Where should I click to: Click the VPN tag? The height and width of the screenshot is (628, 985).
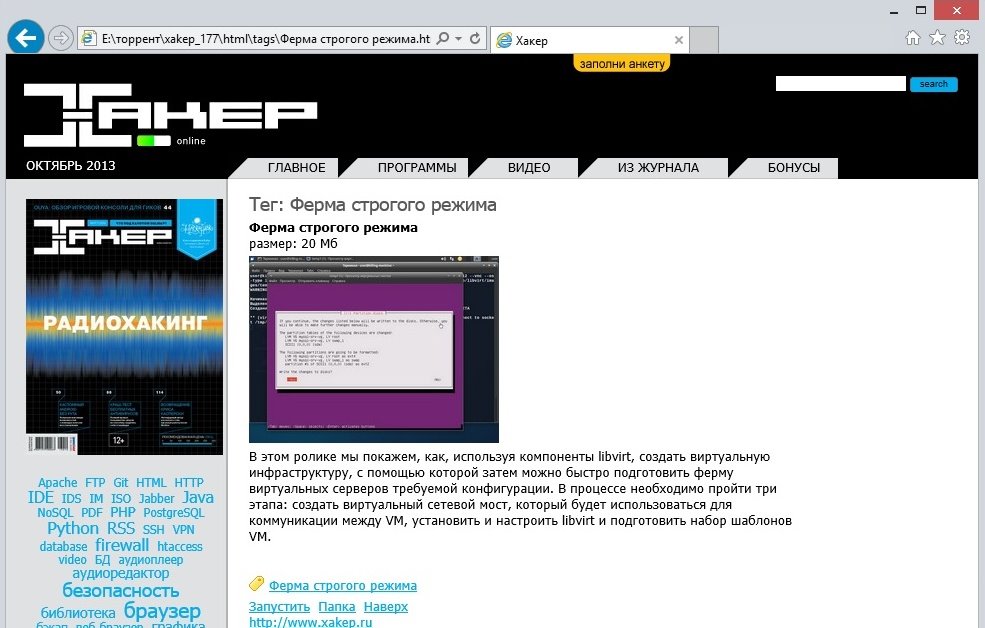click(183, 529)
